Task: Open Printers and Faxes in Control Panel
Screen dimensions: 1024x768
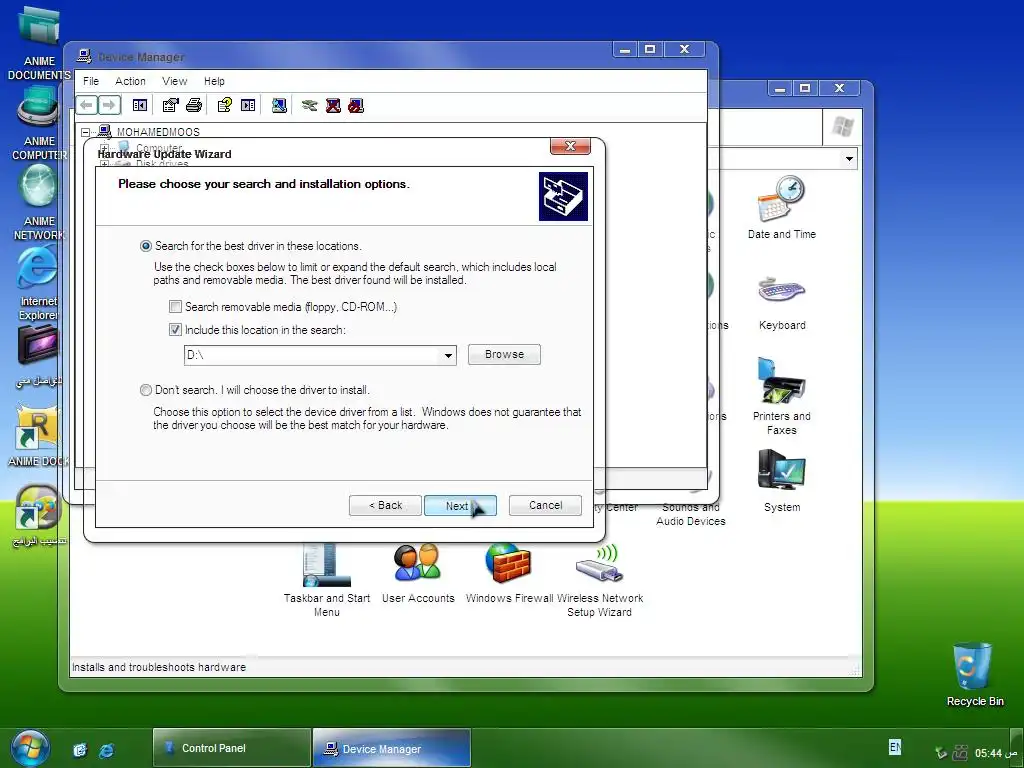Action: point(782,396)
